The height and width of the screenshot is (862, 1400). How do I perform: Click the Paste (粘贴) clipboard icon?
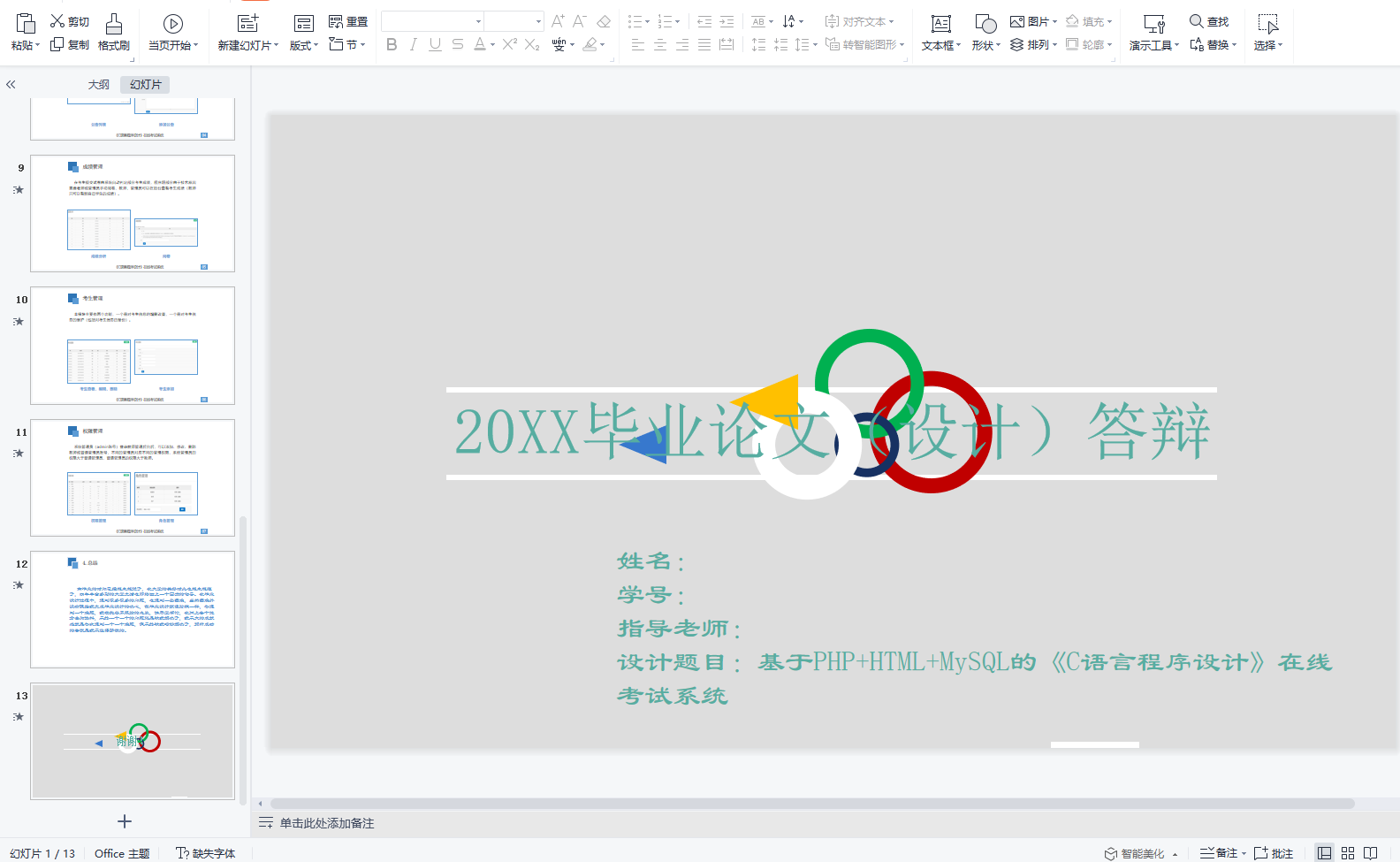26,24
